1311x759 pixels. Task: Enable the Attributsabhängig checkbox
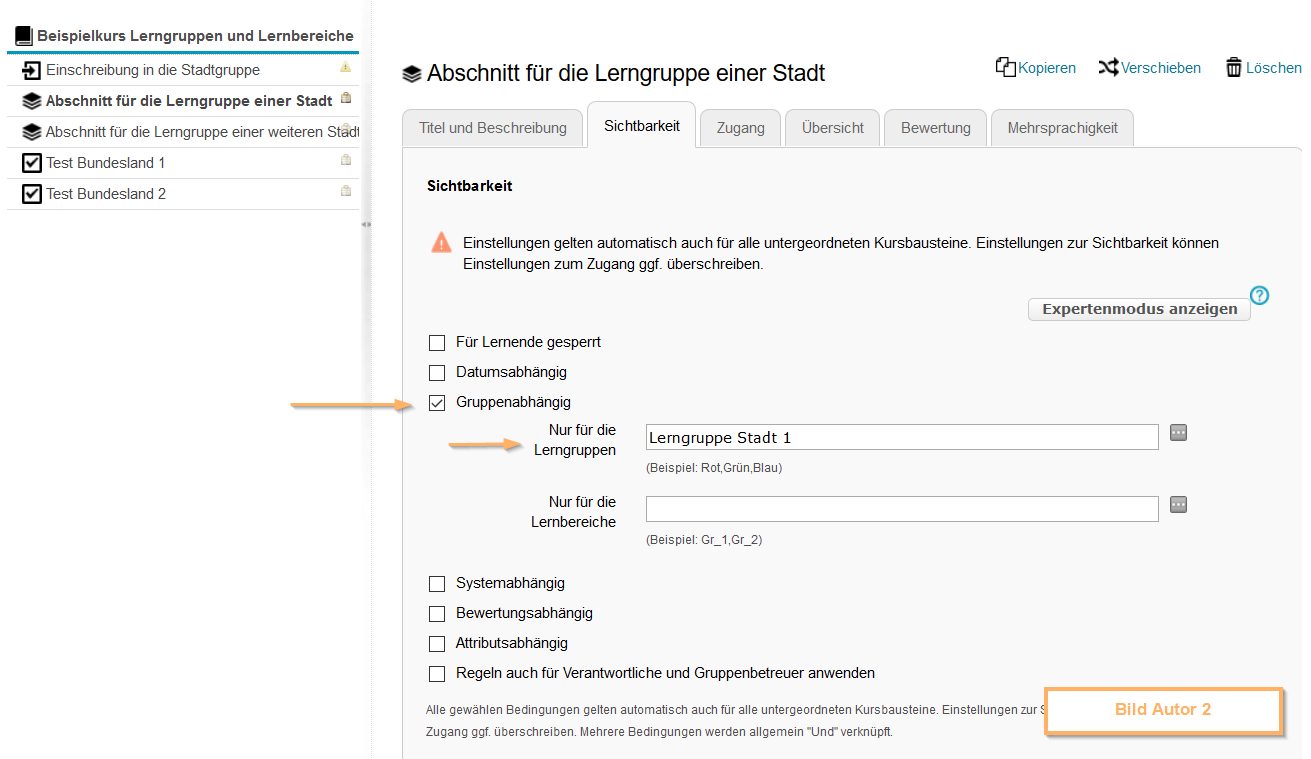[437, 643]
